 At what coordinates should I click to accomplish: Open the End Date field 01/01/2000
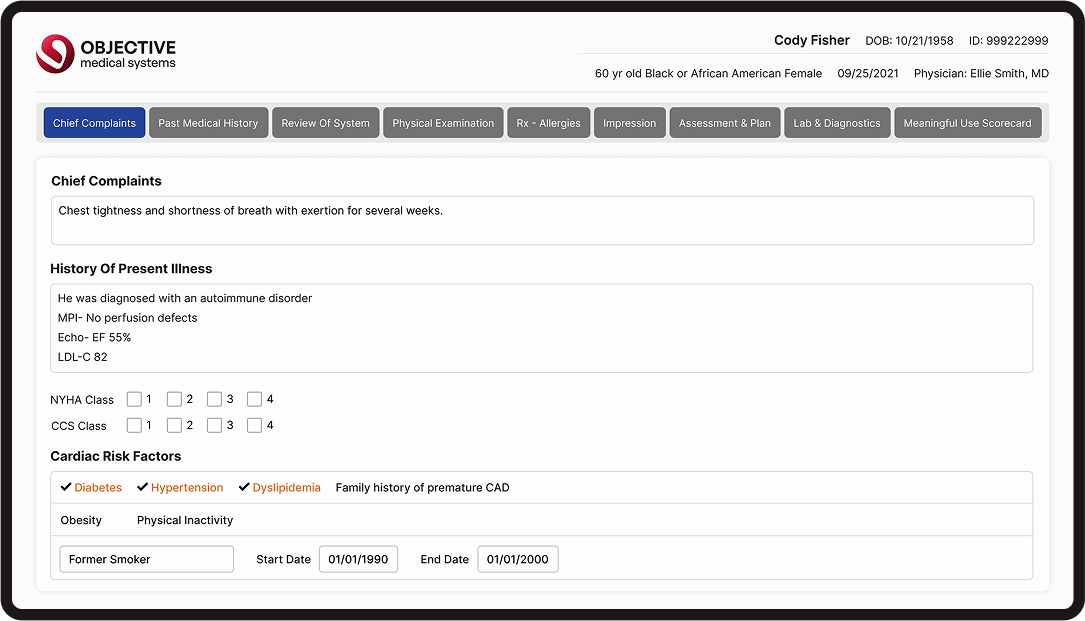click(517, 559)
